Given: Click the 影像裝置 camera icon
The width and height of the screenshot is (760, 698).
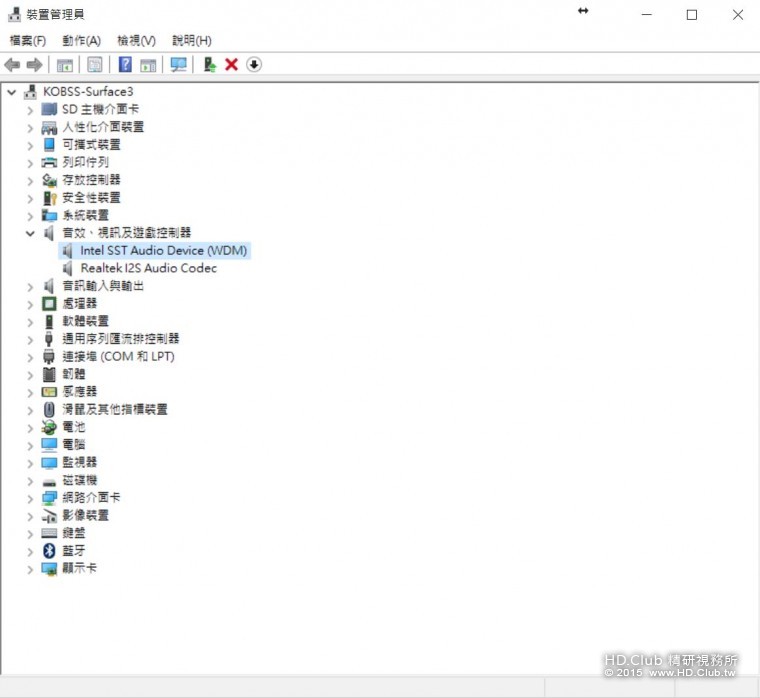Looking at the screenshot, I should point(49,516).
